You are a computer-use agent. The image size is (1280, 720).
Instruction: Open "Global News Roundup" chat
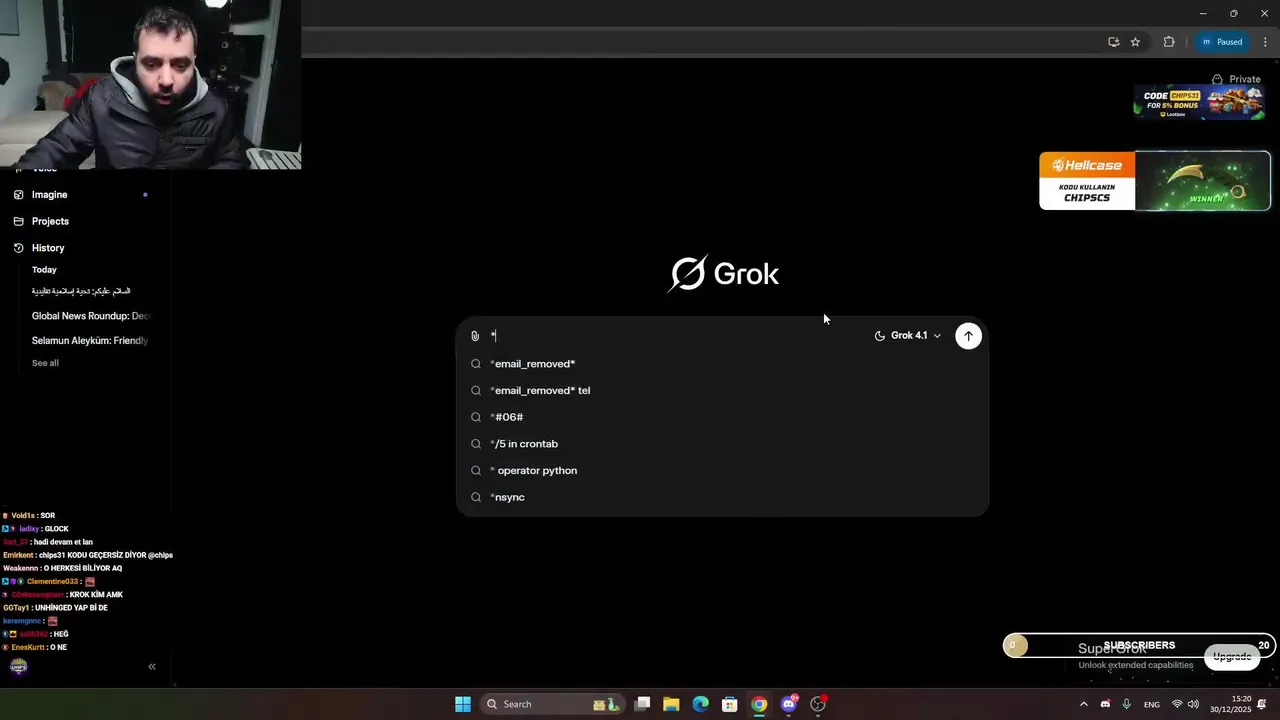pos(92,316)
